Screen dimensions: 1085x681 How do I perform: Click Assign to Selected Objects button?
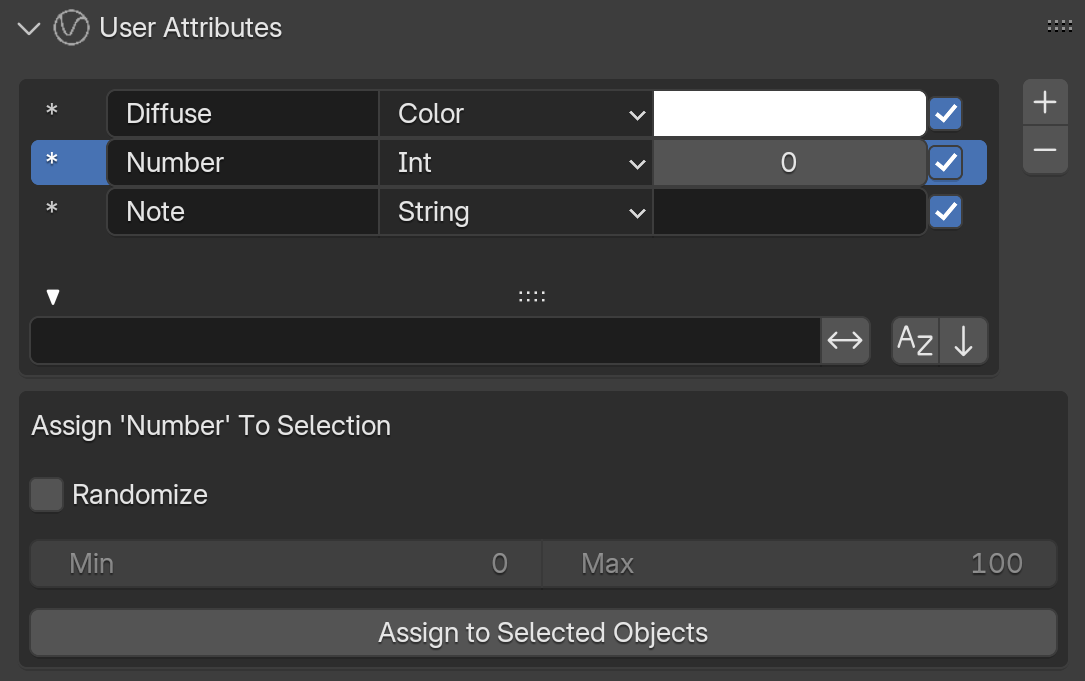pyautogui.click(x=543, y=633)
